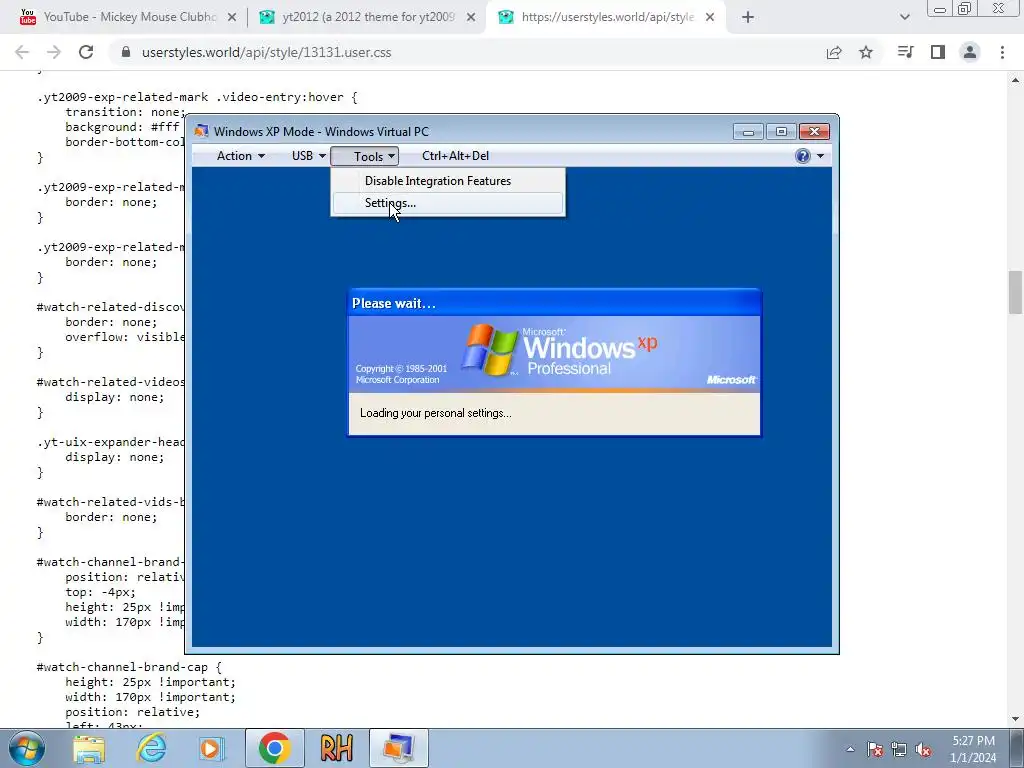Open a new Chrome tab
This screenshot has width=1024, height=768.
(x=748, y=18)
